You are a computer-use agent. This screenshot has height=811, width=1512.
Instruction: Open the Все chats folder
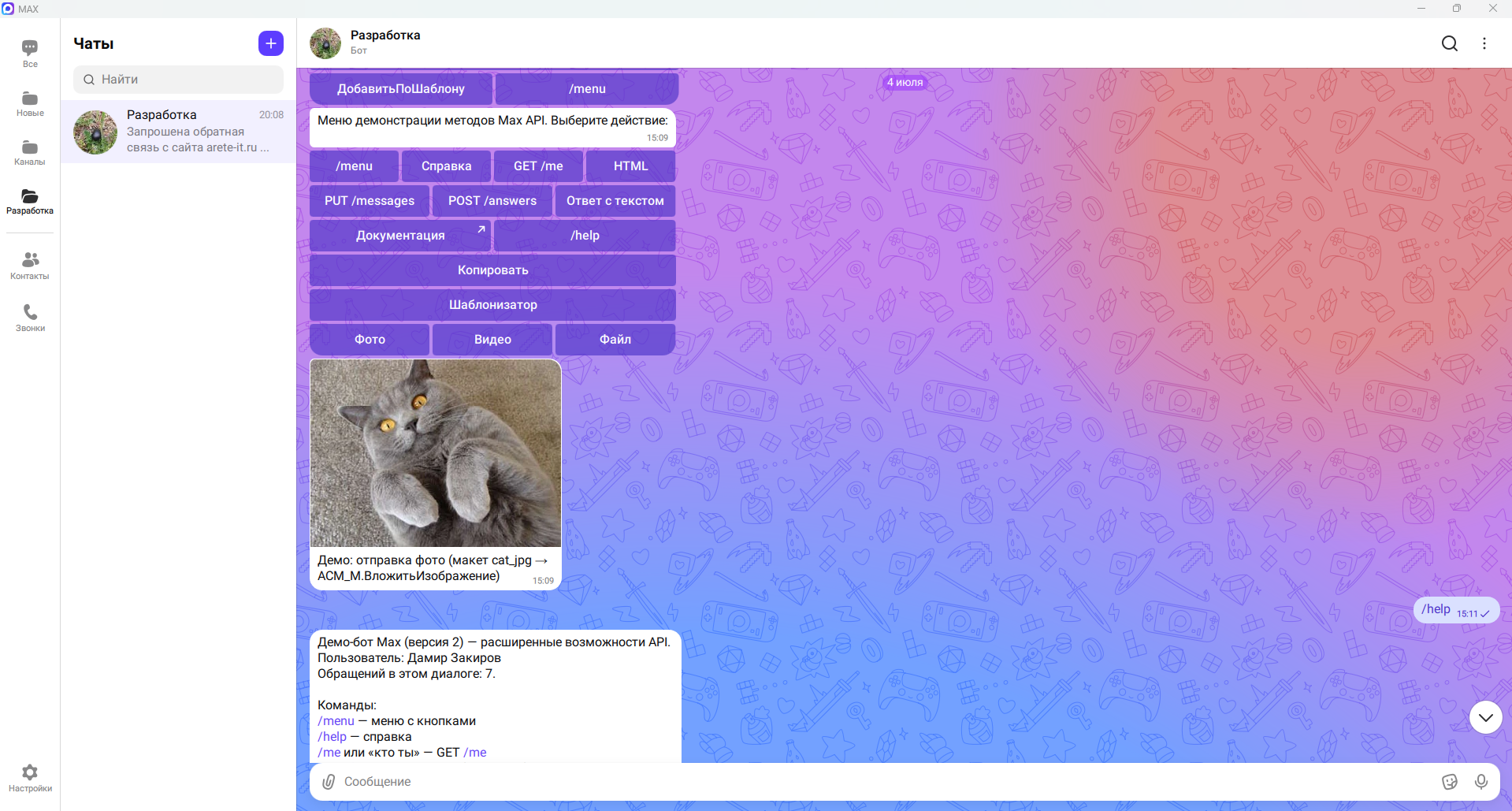30,54
